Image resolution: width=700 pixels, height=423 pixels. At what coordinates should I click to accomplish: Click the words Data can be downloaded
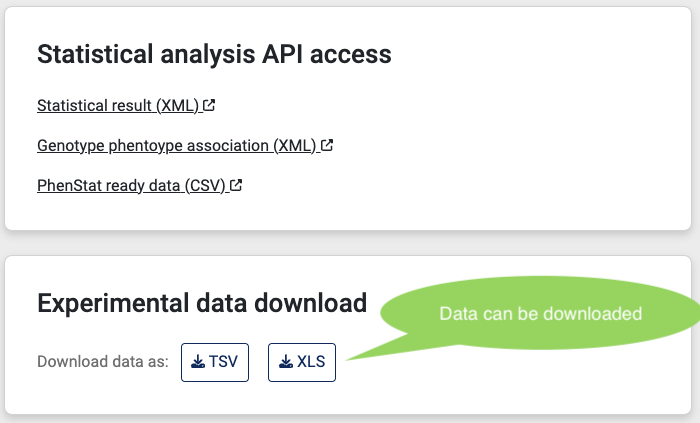click(x=541, y=314)
